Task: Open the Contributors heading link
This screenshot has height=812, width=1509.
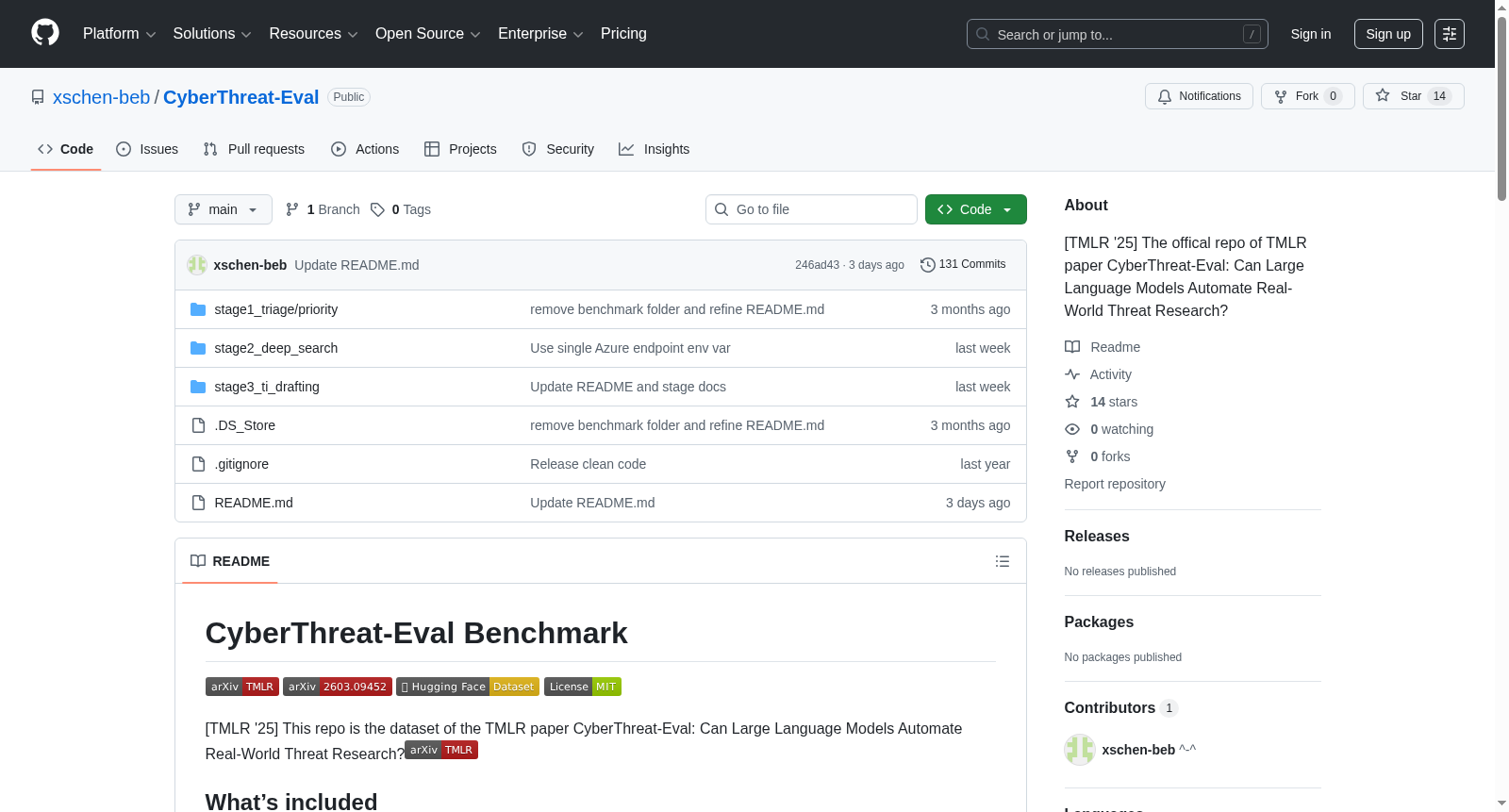Action: [1121, 708]
